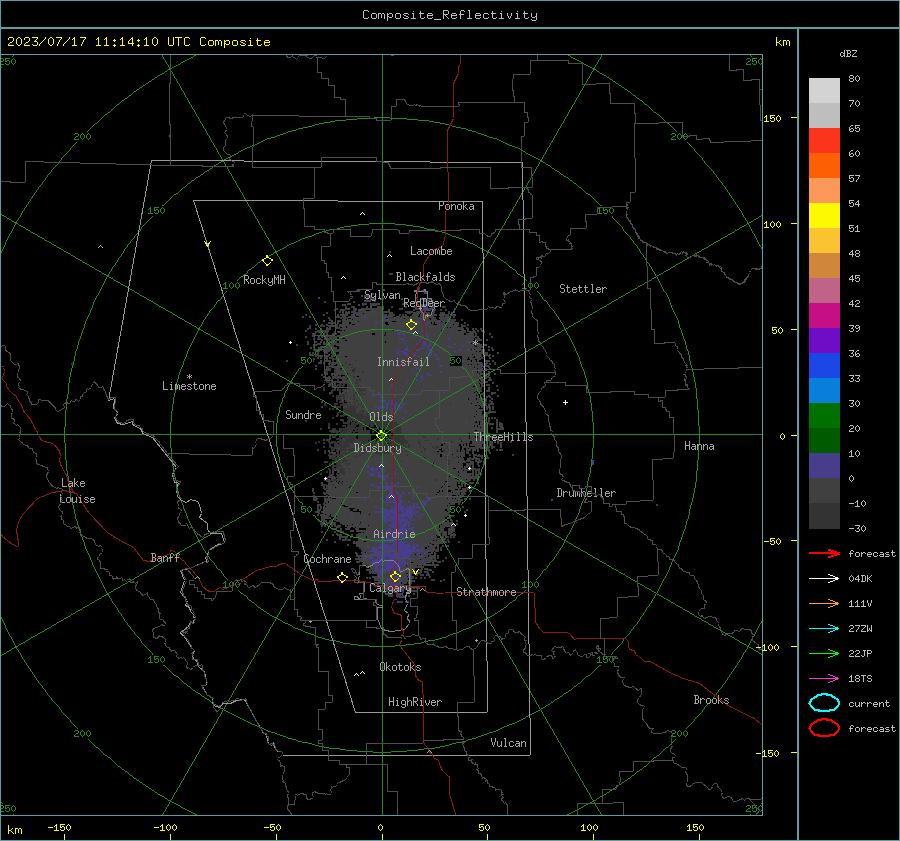Click the Cochrane town label
900x841 pixels.
[x=327, y=559]
